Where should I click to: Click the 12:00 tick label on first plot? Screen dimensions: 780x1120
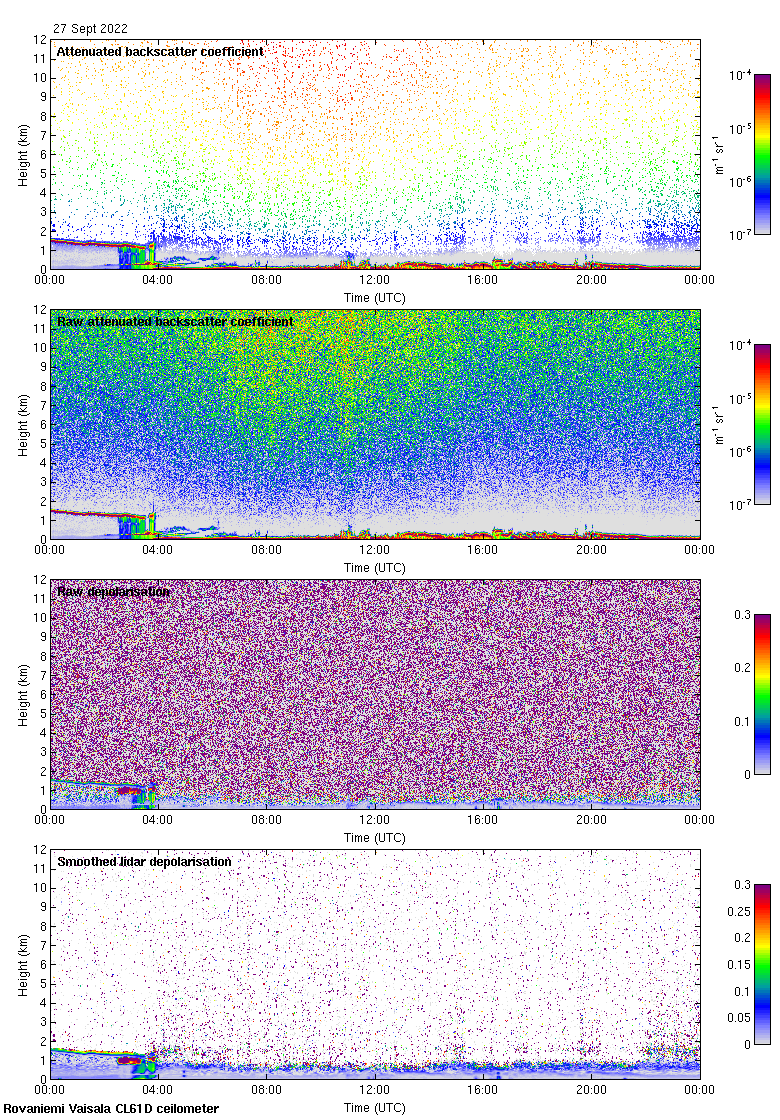pos(374,280)
